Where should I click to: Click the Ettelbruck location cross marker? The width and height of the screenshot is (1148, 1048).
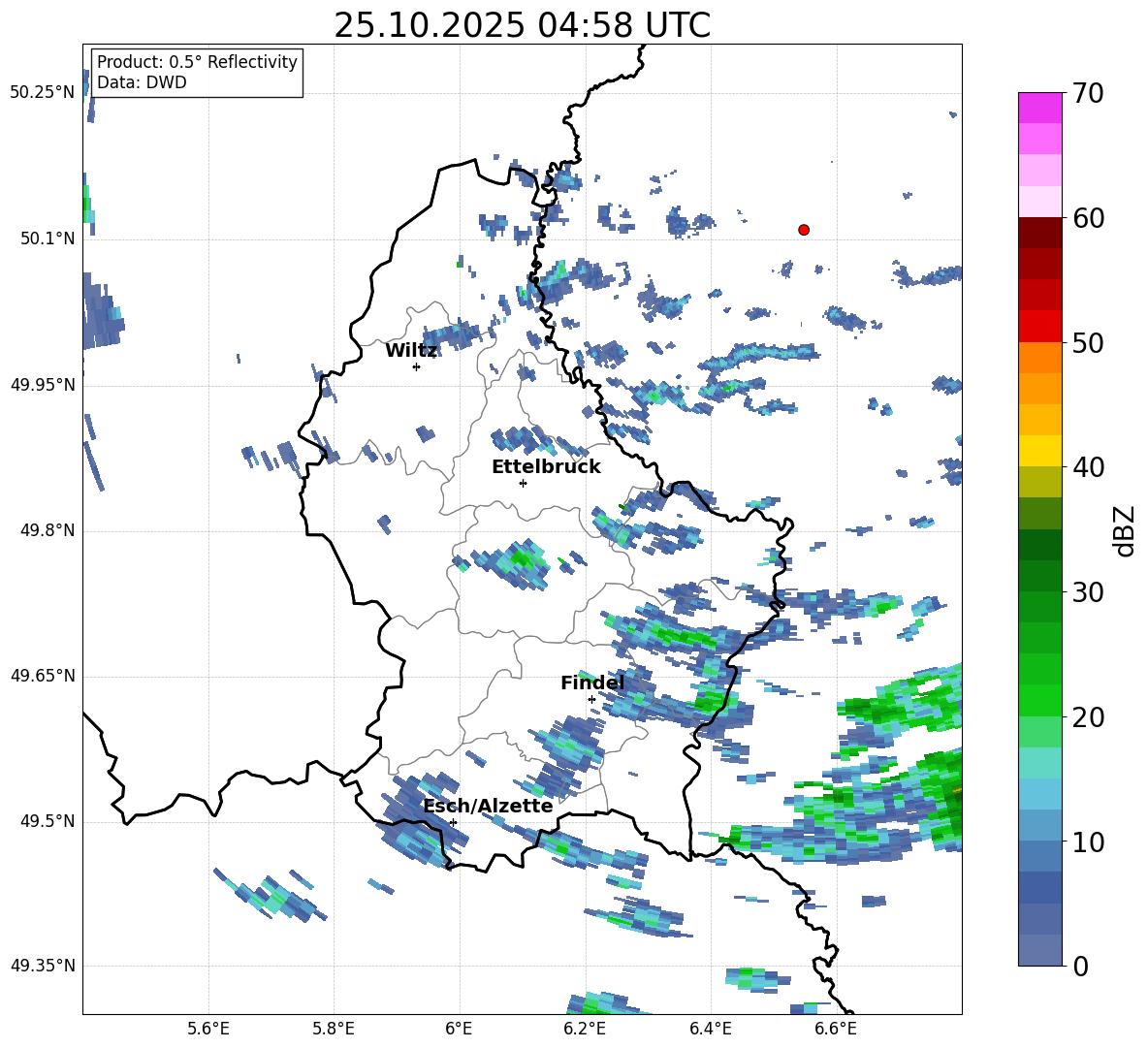(523, 483)
